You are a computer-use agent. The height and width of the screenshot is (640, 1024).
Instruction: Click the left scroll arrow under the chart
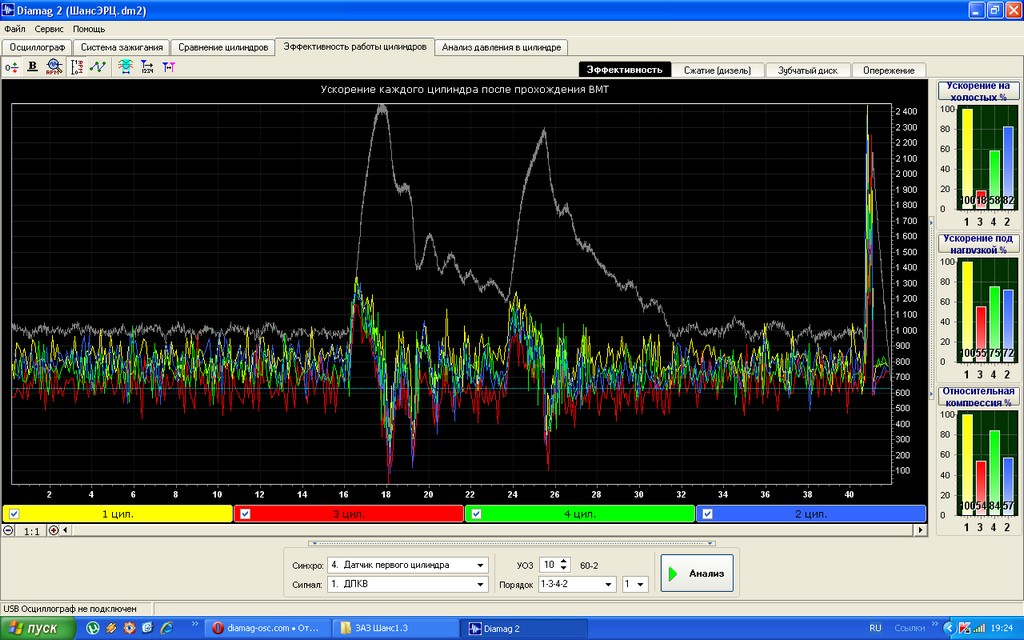click(x=67, y=530)
